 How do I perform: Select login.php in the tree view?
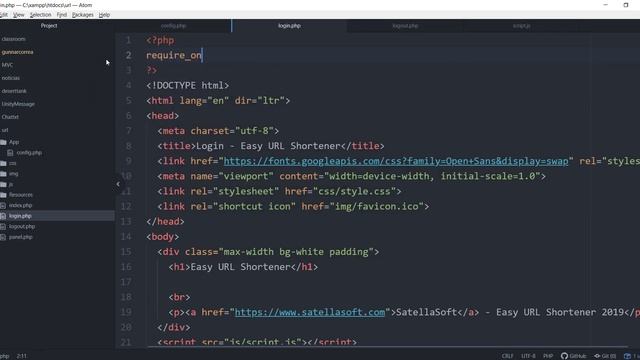pyautogui.click(x=20, y=216)
